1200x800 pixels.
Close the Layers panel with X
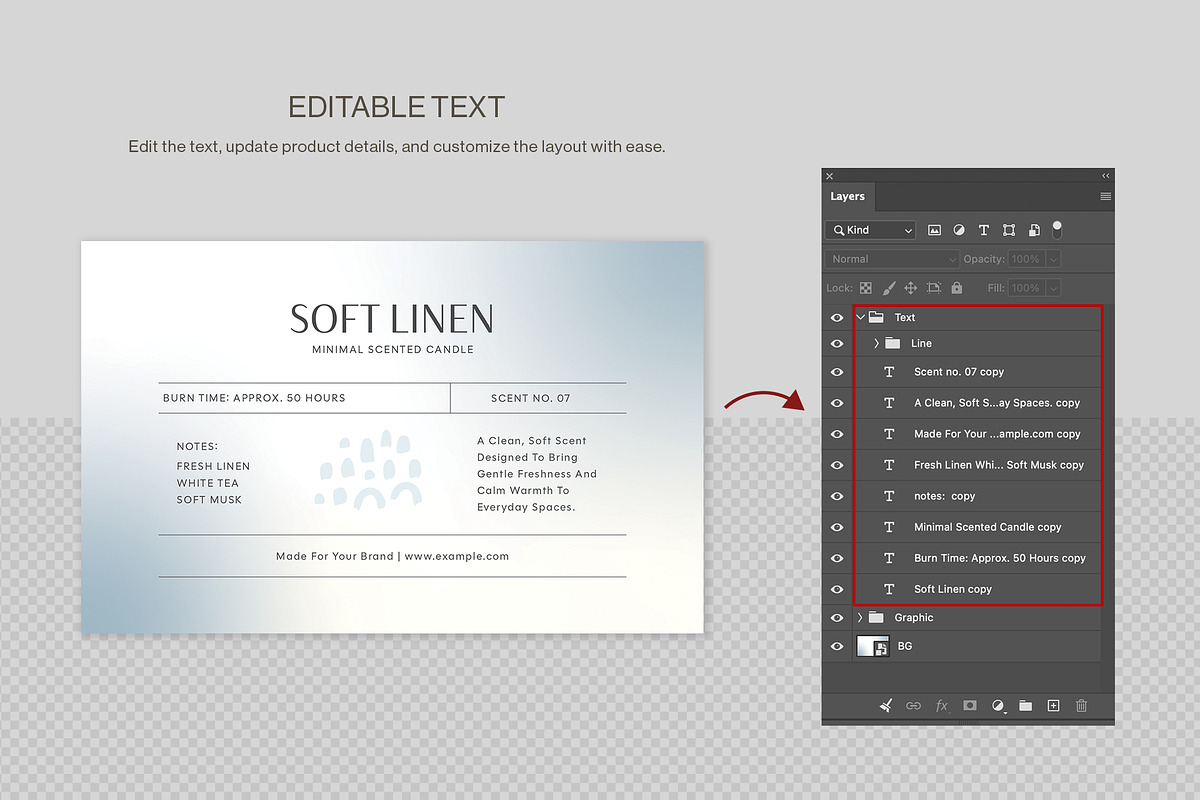point(830,176)
